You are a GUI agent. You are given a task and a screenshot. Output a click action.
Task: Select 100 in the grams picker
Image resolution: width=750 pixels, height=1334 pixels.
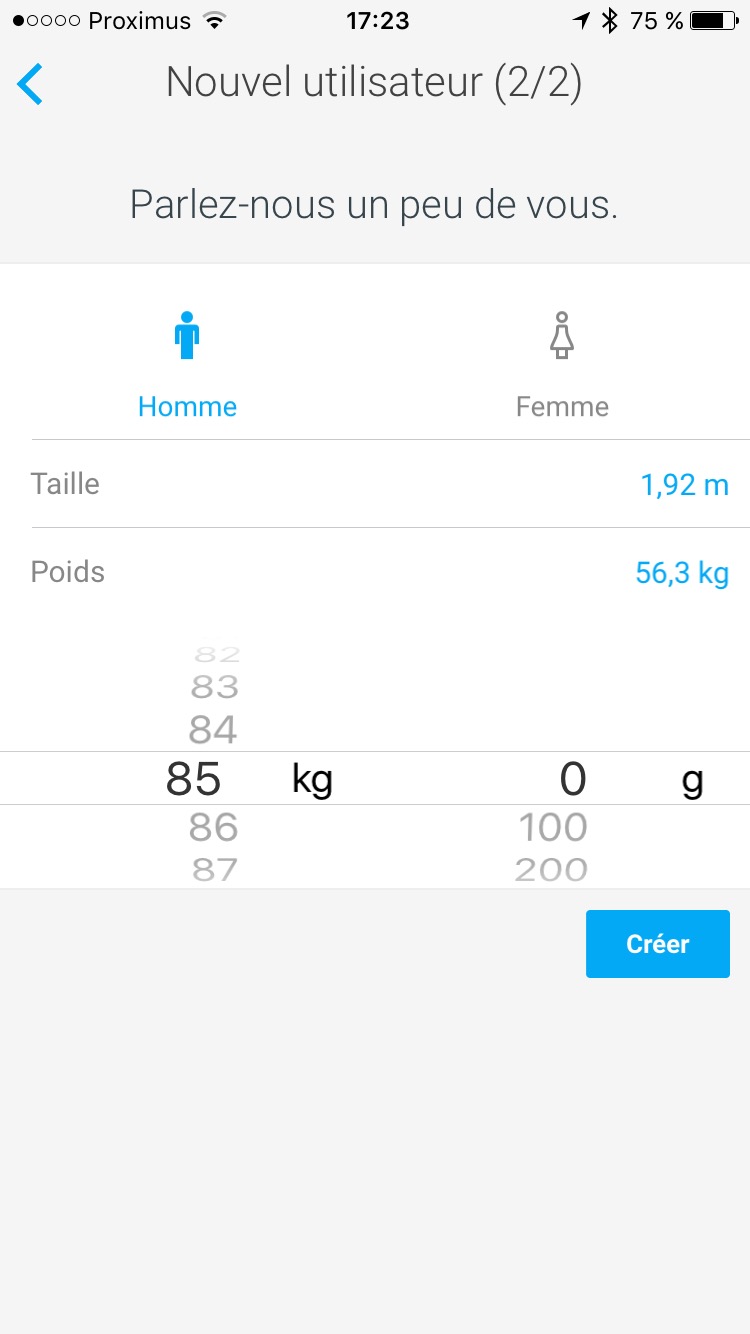pos(552,828)
